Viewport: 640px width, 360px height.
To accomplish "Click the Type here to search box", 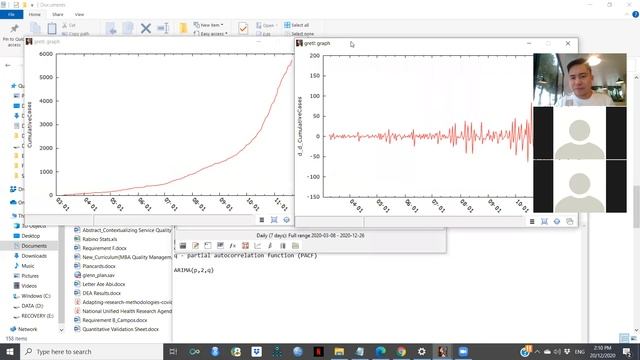I will (x=91, y=351).
